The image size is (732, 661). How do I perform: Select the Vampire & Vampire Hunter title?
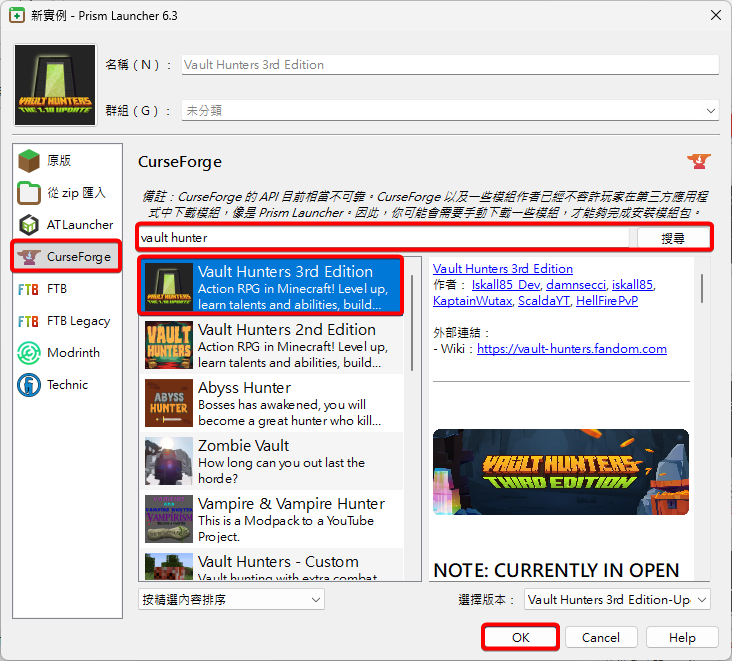point(291,504)
